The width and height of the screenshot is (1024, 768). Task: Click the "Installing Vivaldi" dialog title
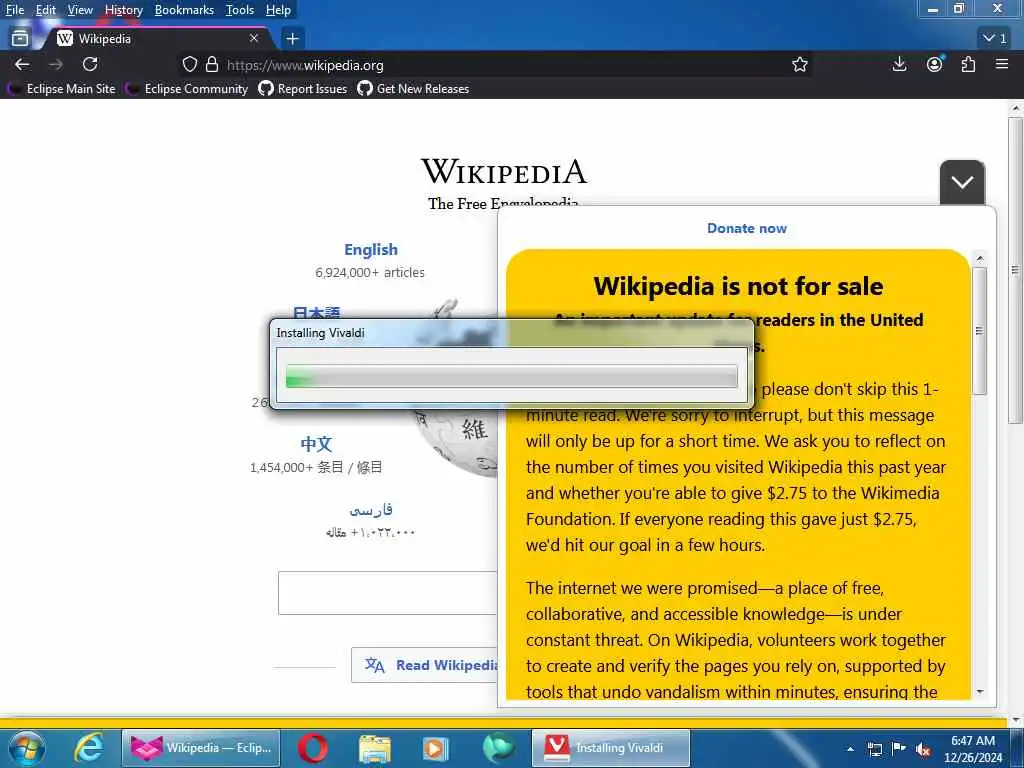tap(320, 333)
